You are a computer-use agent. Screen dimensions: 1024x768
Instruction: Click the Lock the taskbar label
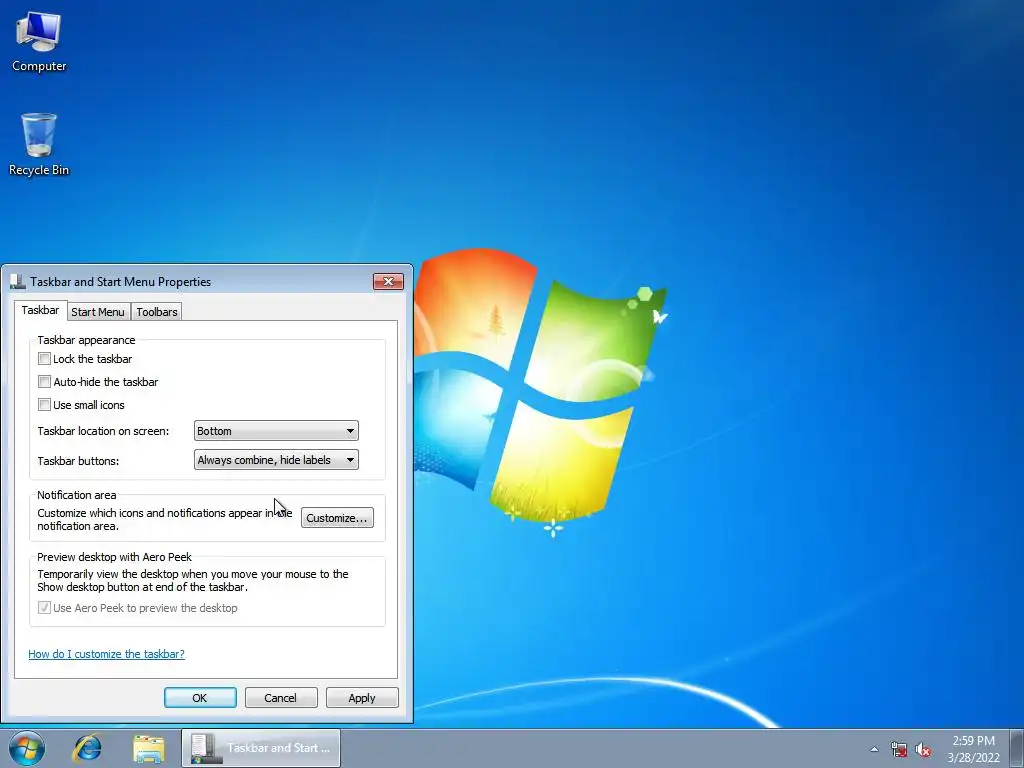[93, 359]
